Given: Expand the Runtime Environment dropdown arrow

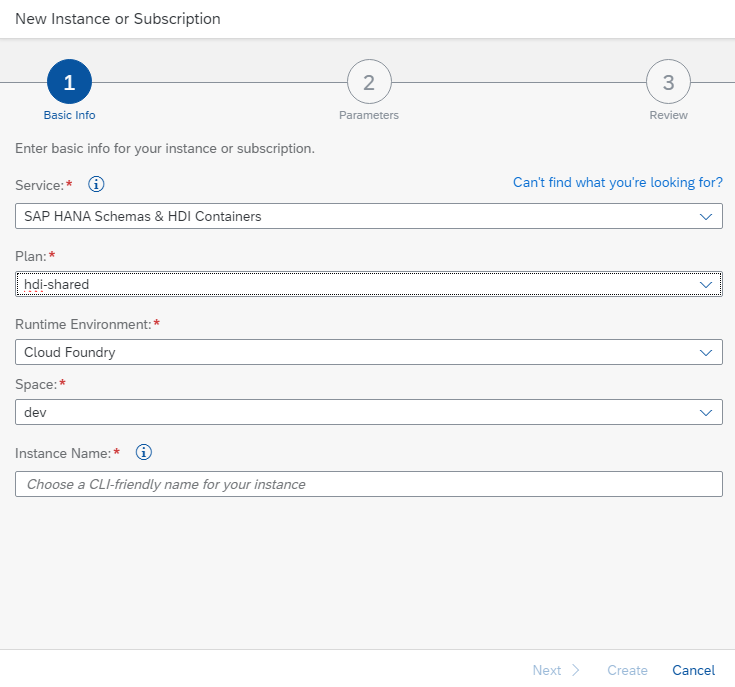Looking at the screenshot, I should point(707,352).
